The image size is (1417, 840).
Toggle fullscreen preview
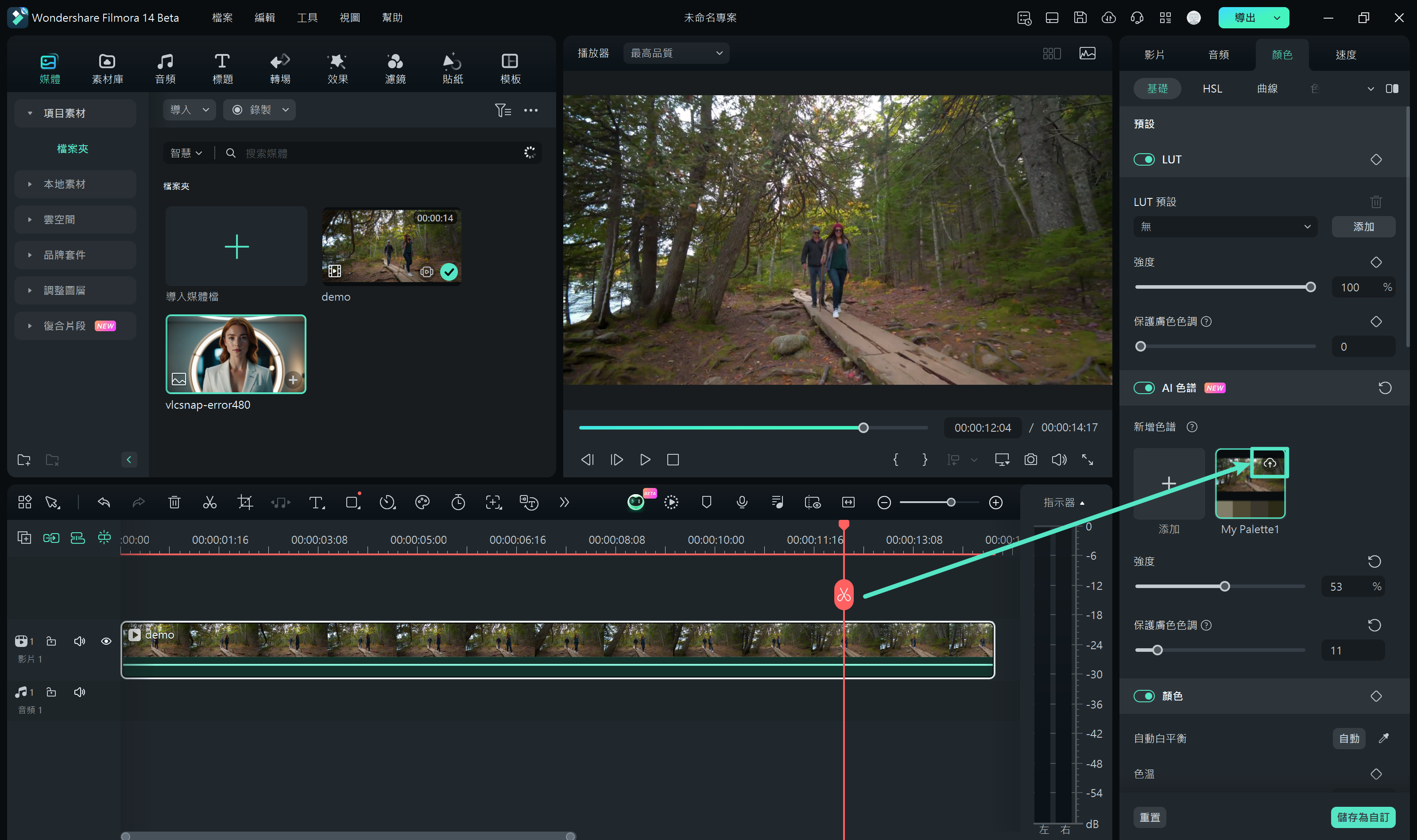coord(1088,460)
